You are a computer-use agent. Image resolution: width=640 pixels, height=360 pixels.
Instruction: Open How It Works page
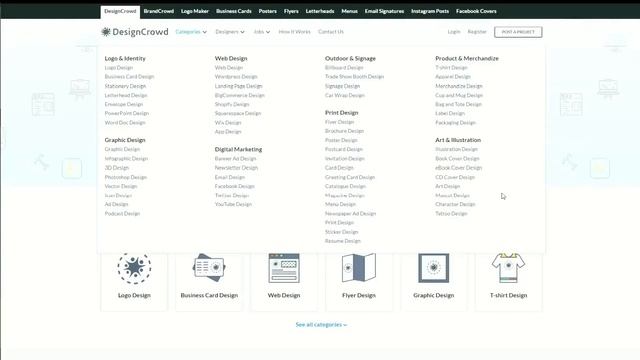tap(294, 32)
